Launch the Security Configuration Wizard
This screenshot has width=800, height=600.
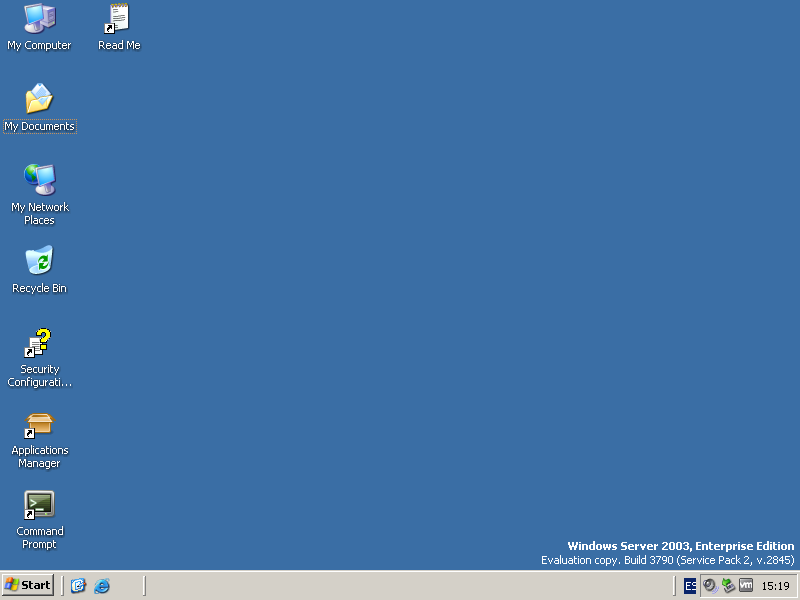(40, 343)
